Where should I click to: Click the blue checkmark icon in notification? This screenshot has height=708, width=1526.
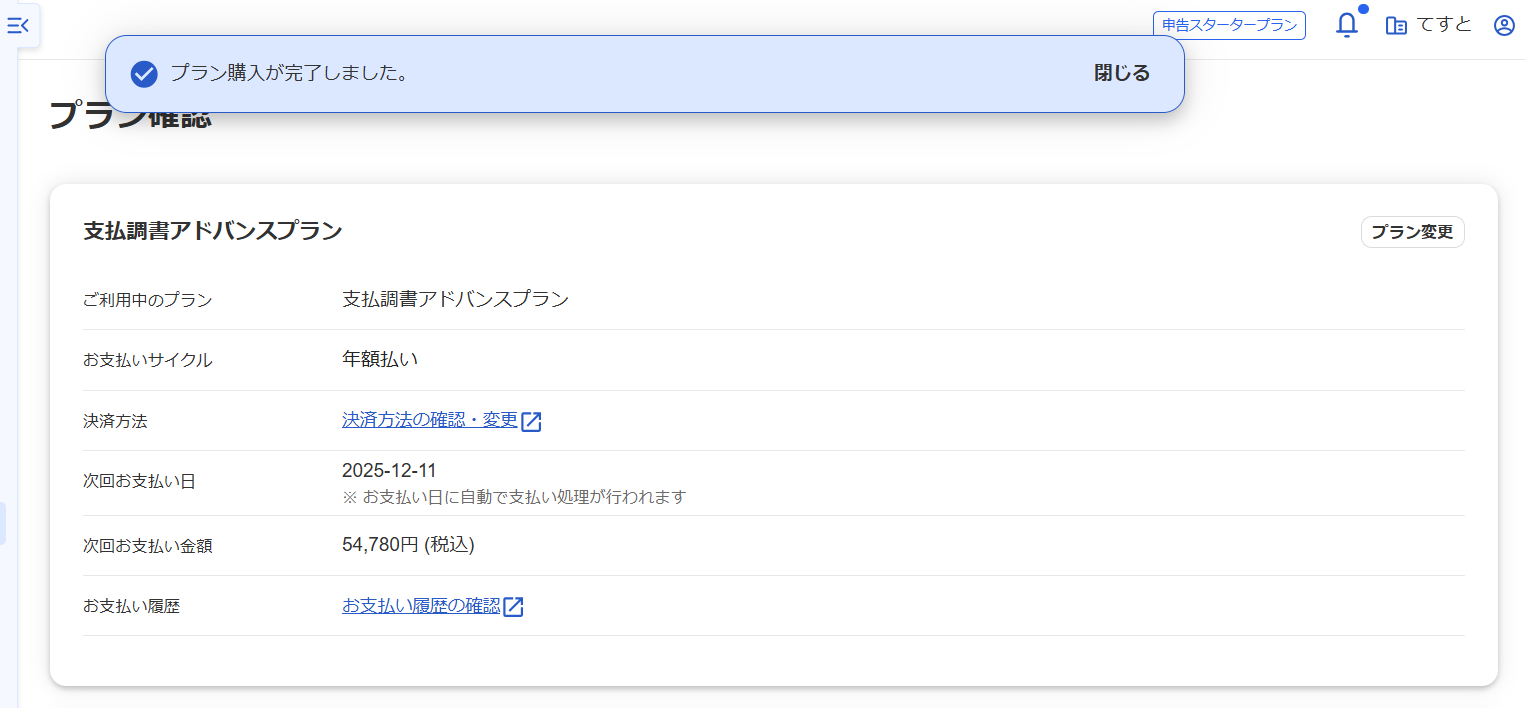[x=144, y=74]
